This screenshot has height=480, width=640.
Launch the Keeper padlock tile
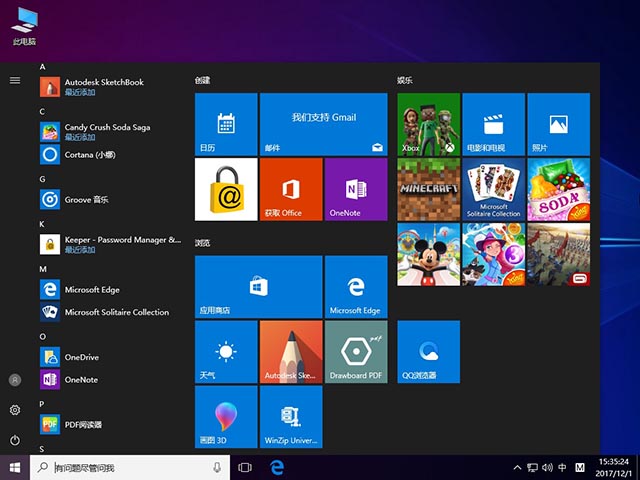point(226,189)
